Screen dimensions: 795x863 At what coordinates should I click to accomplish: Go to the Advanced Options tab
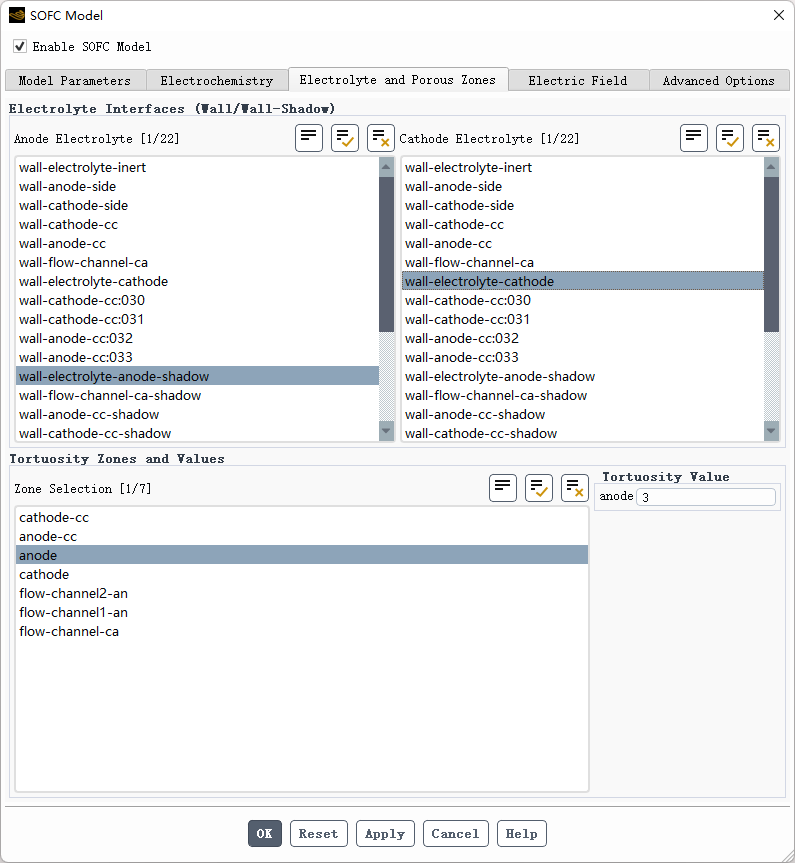(x=718, y=81)
